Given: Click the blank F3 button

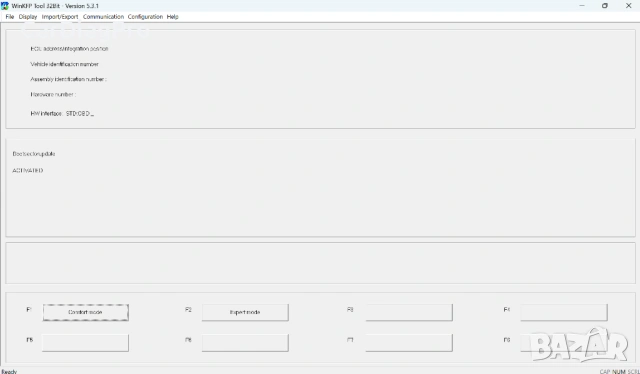Looking at the screenshot, I should pos(409,312).
